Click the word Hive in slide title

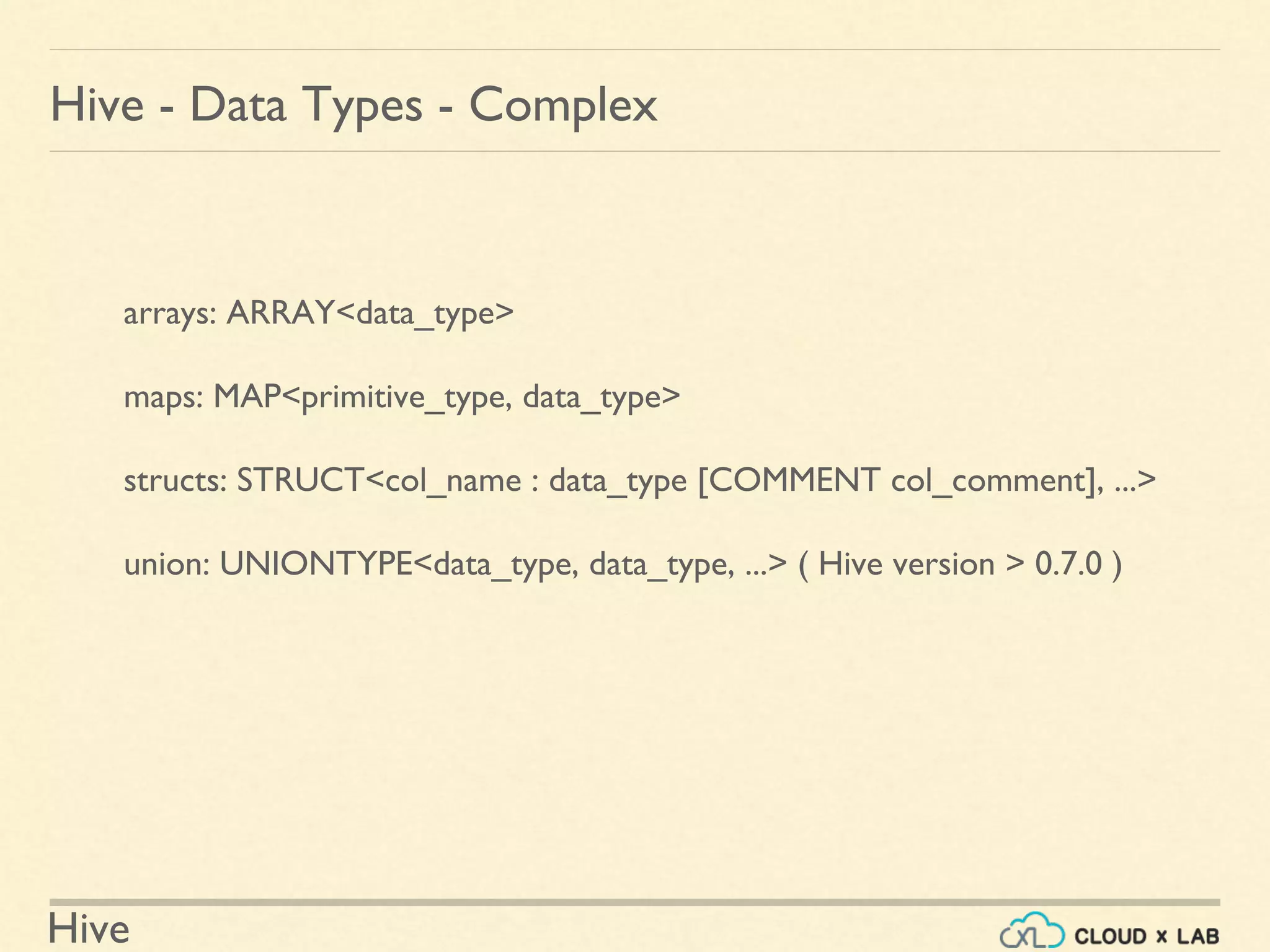(x=97, y=105)
